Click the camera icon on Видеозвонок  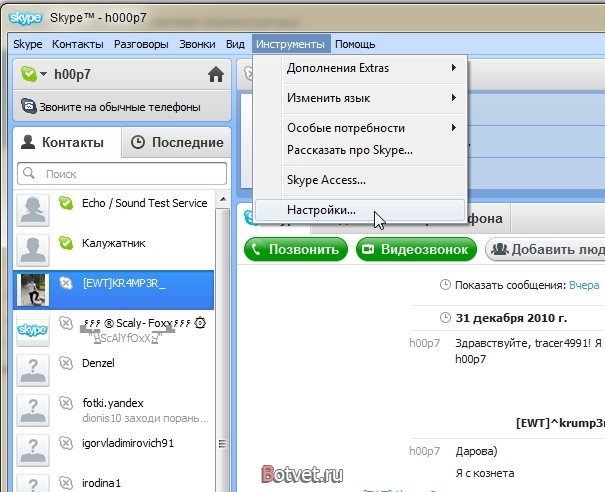(x=368, y=249)
